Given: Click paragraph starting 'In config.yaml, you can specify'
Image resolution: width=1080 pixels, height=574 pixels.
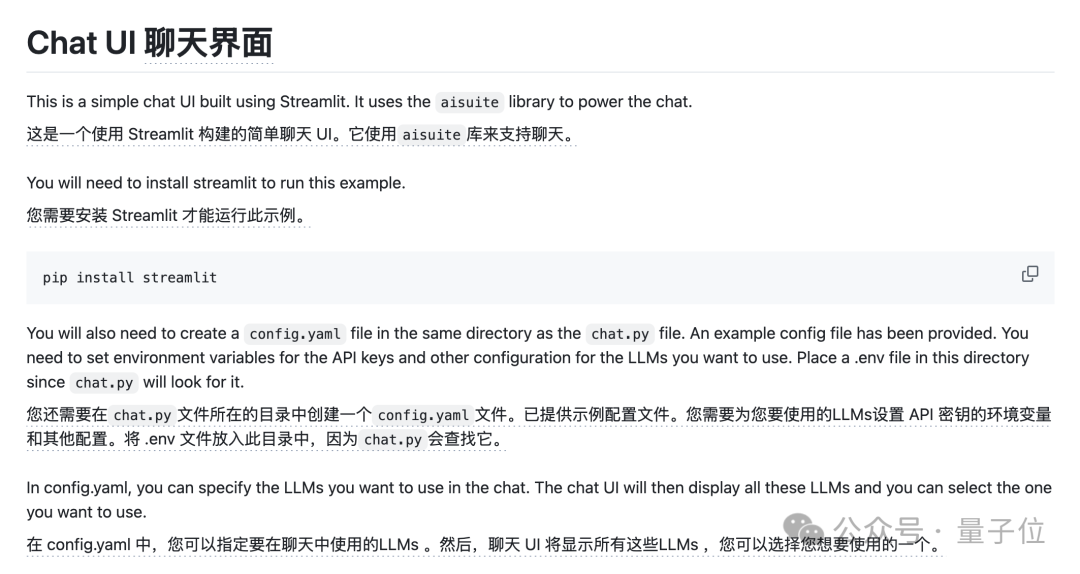Looking at the screenshot, I should tap(539, 500).
